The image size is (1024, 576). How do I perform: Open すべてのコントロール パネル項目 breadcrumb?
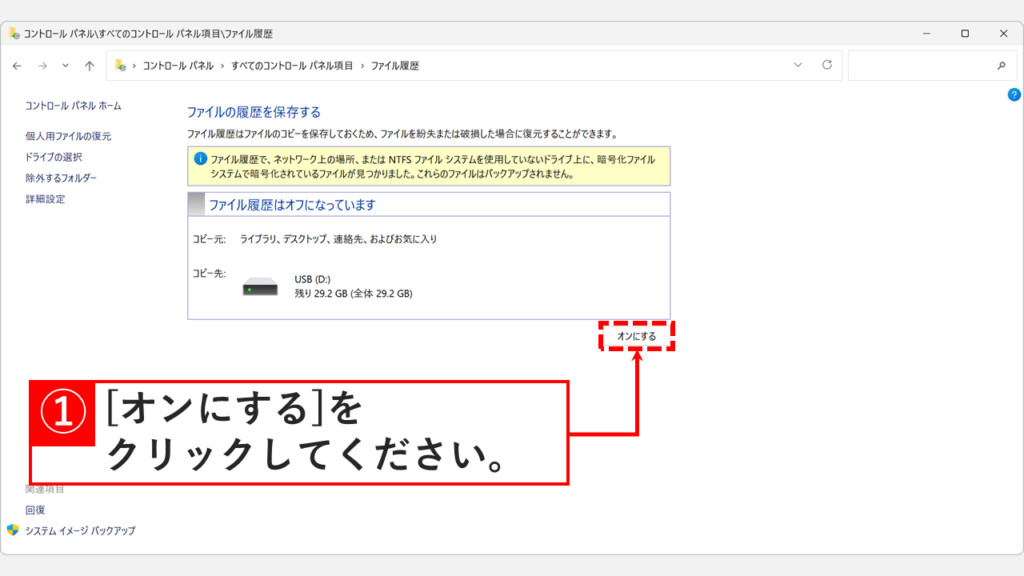click(292, 65)
